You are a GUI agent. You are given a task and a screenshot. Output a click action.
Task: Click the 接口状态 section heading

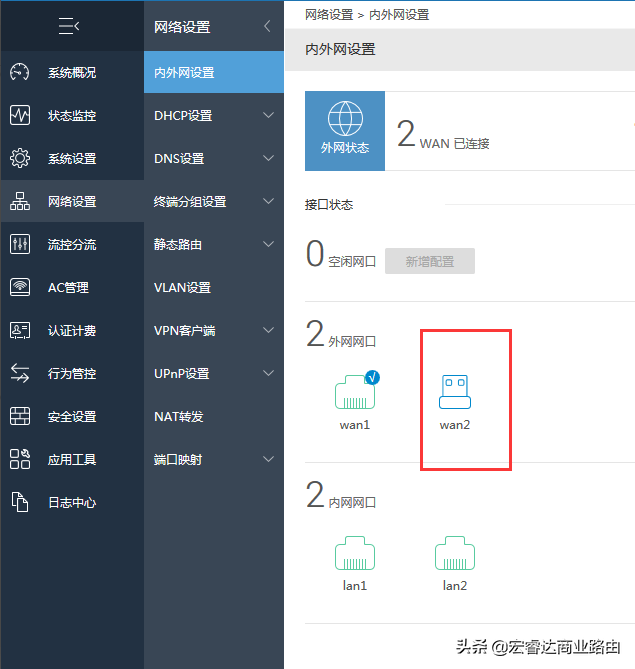coord(329,205)
